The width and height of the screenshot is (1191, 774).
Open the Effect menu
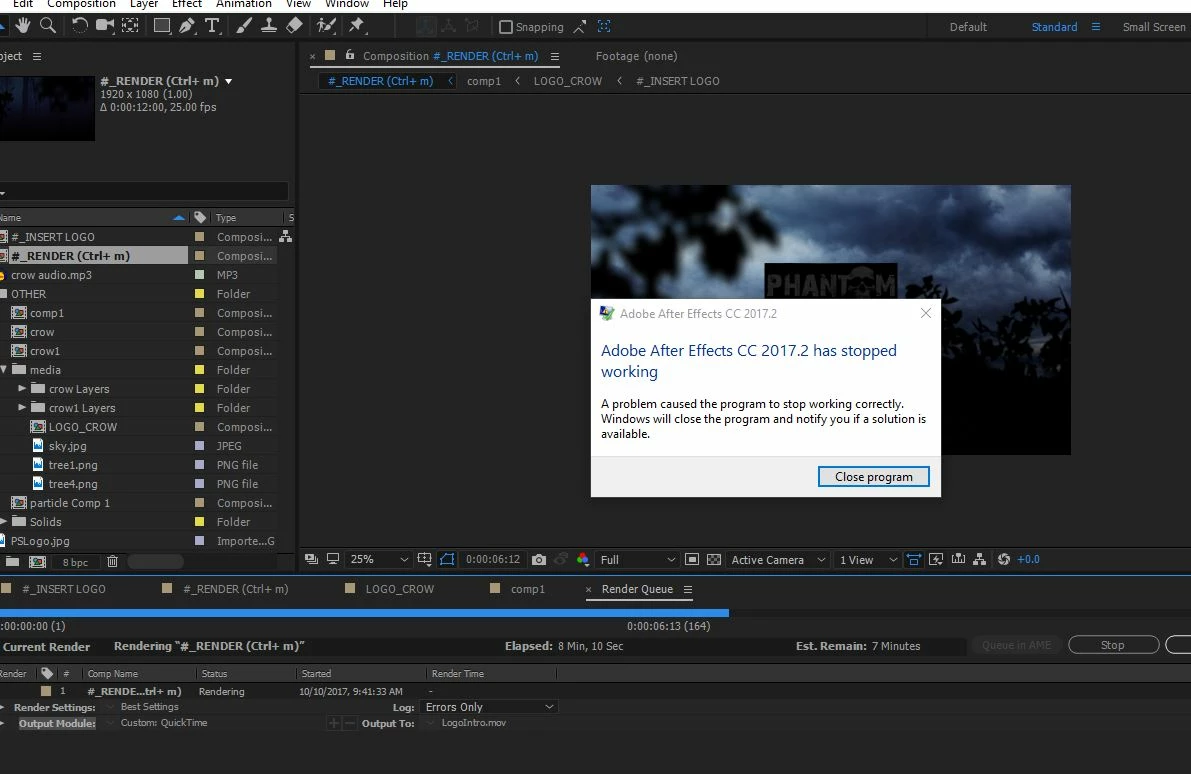[x=187, y=4]
